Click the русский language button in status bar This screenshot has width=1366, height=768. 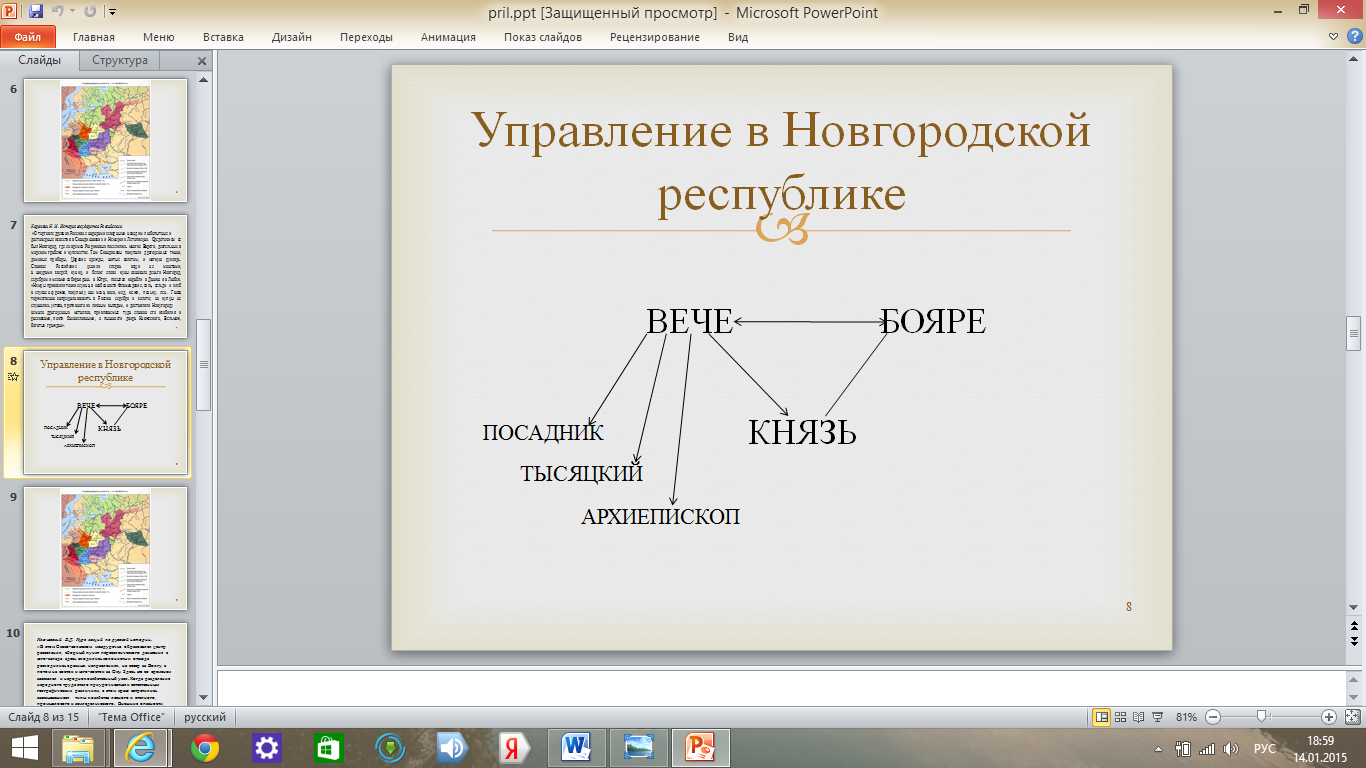click(206, 717)
